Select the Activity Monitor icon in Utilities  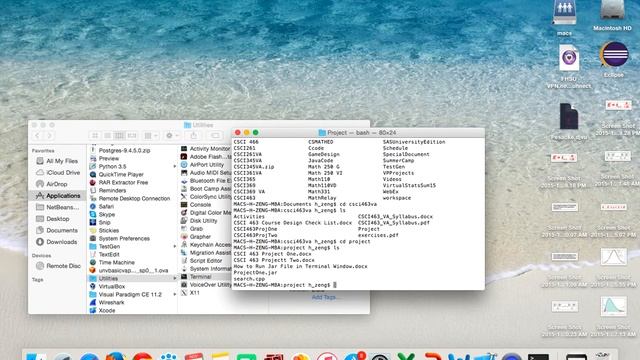pyautogui.click(x=184, y=149)
